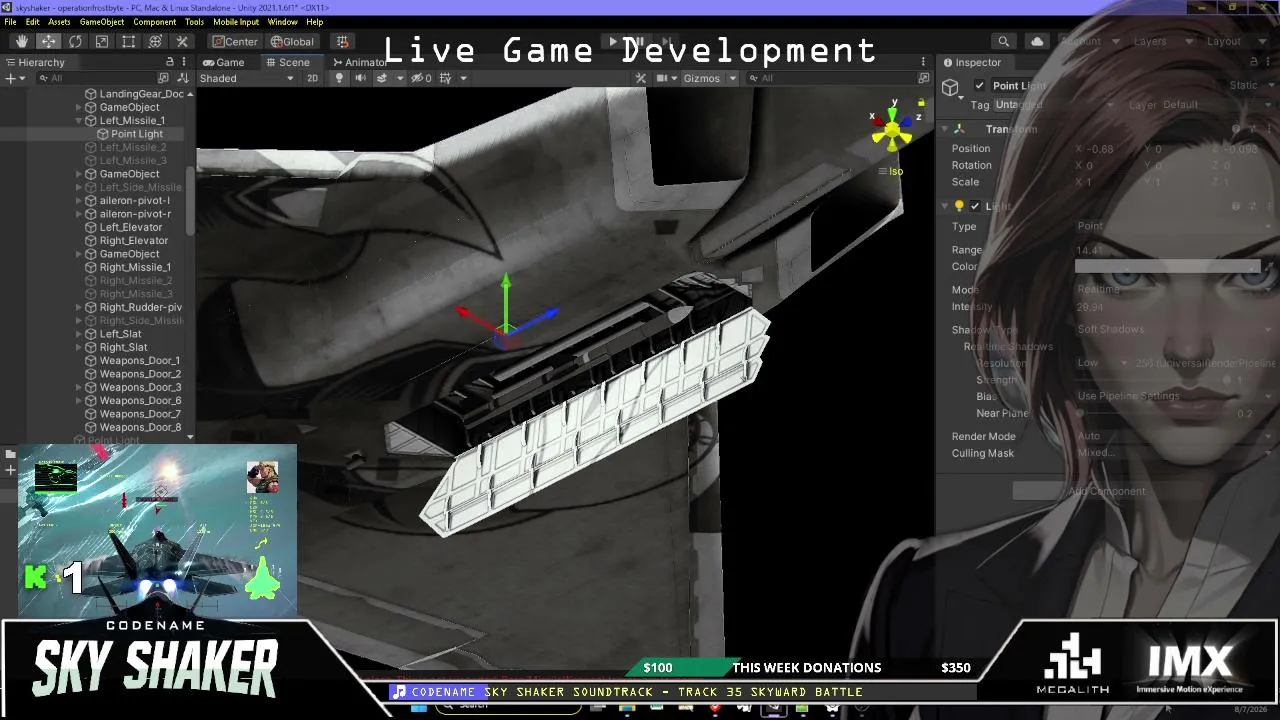This screenshot has width=1280, height=720.
Task: Select Point Light in the Hierarchy
Action: [137, 134]
